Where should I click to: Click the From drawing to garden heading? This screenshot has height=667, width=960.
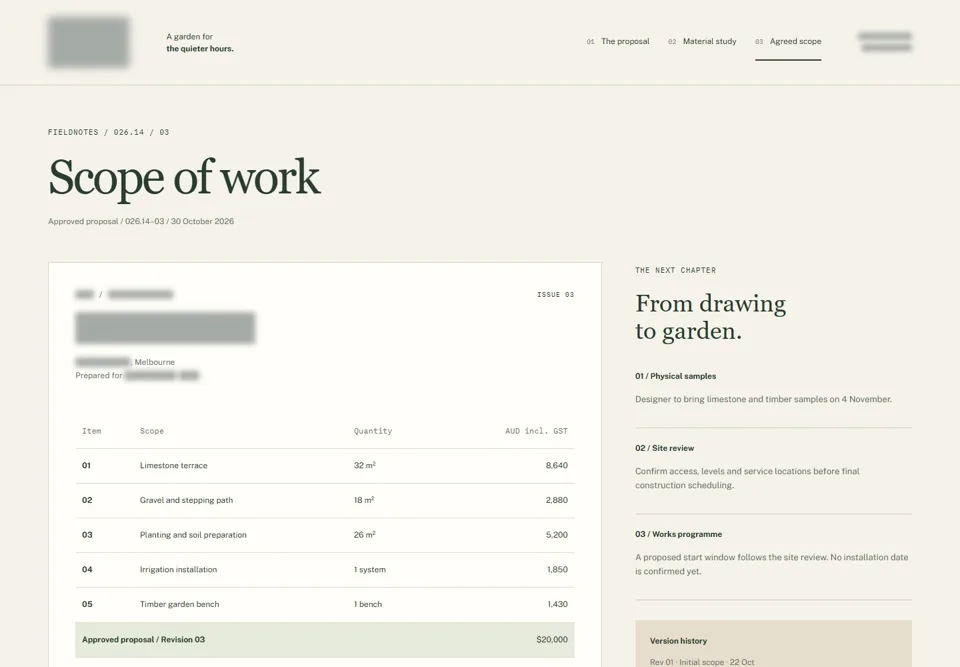tap(710, 317)
